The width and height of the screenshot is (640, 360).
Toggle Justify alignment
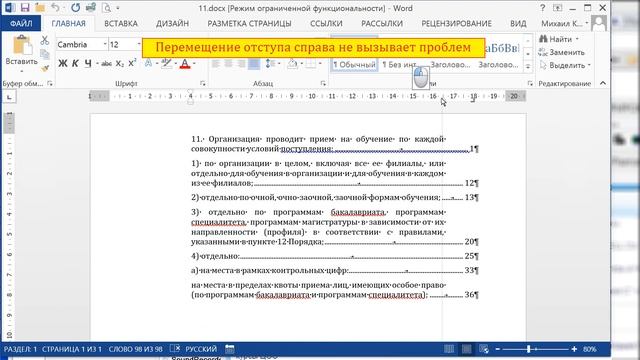(x=254, y=63)
